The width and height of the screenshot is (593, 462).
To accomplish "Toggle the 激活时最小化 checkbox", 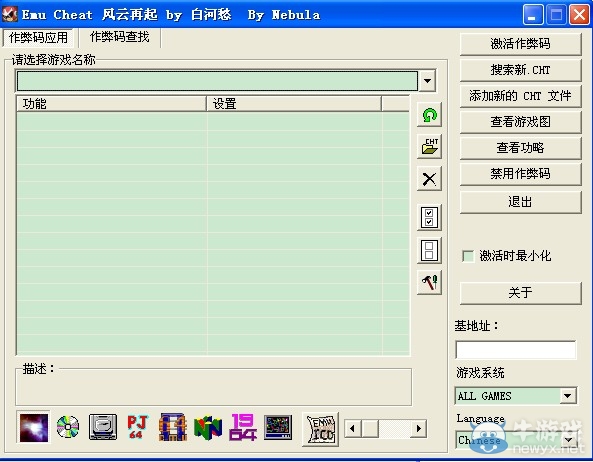I will pos(468,256).
